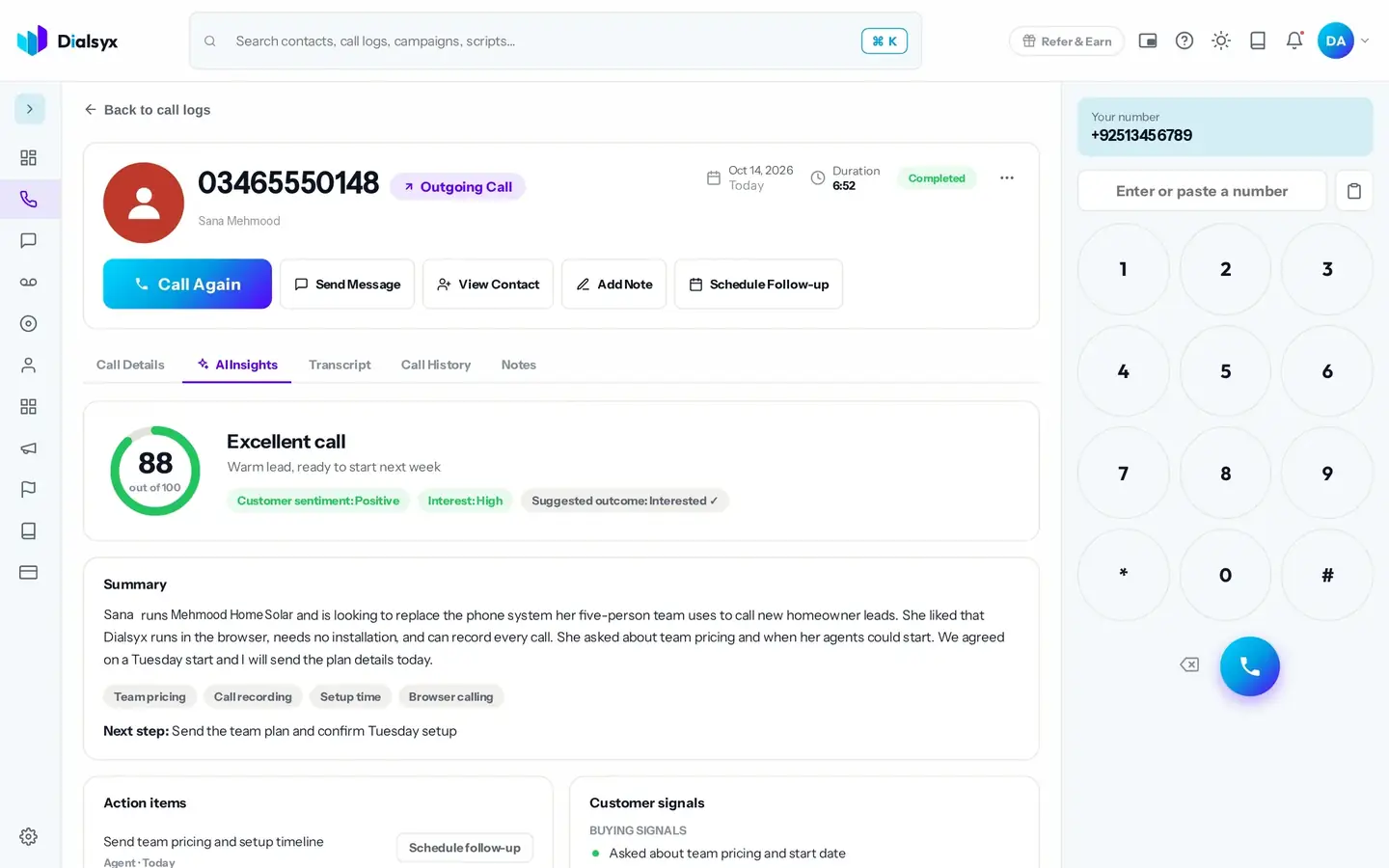Click the backspace icon on dialpad
This screenshot has height=868, width=1389.
[1189, 665]
